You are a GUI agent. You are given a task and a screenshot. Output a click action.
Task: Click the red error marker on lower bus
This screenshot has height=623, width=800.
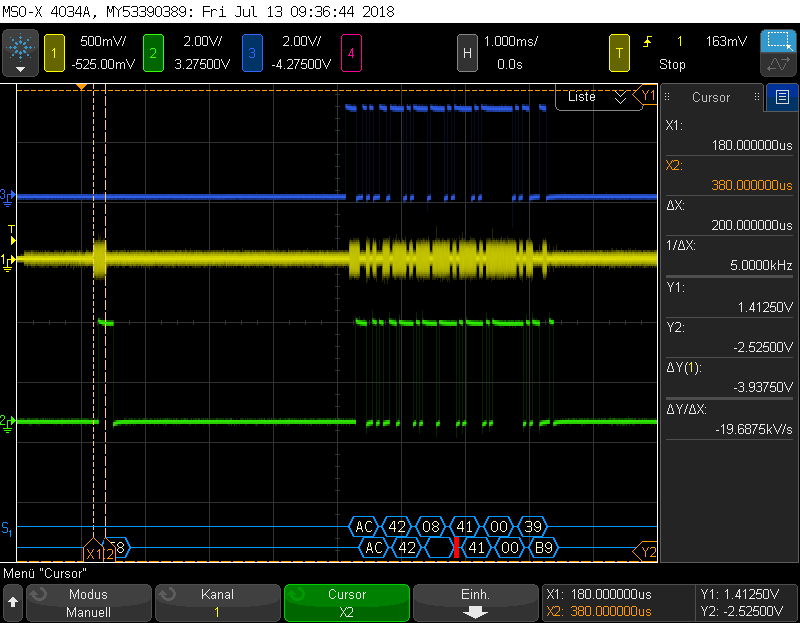tap(456, 547)
